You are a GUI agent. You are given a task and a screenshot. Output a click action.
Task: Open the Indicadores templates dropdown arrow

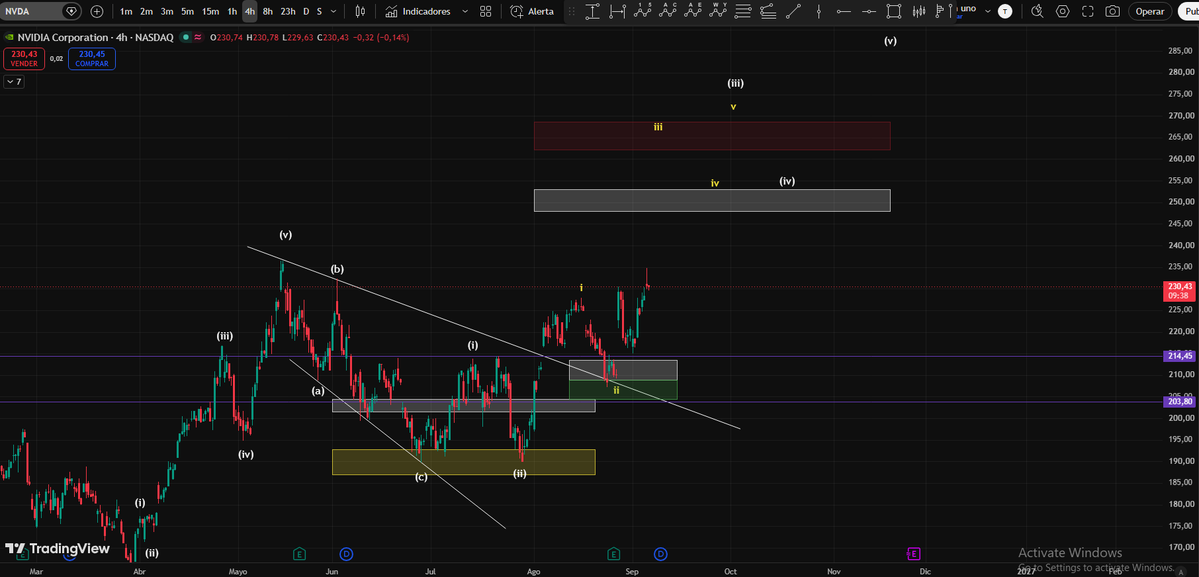click(464, 11)
